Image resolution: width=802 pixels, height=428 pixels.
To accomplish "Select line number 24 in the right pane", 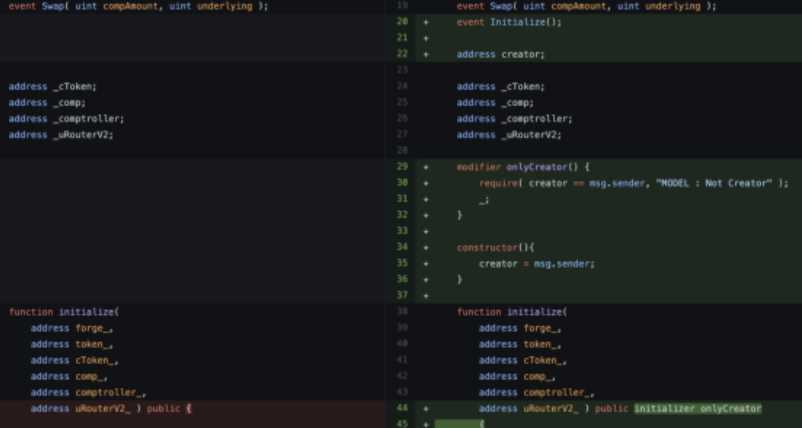I will point(402,87).
